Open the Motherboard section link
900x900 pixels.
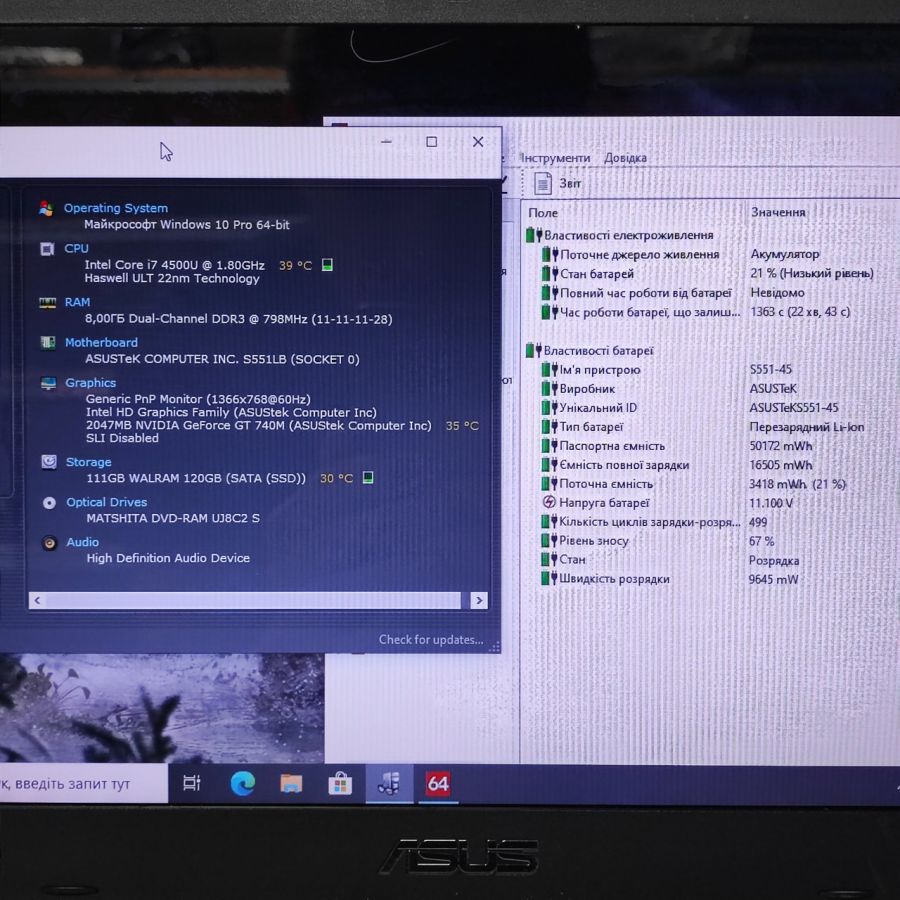click(x=101, y=343)
